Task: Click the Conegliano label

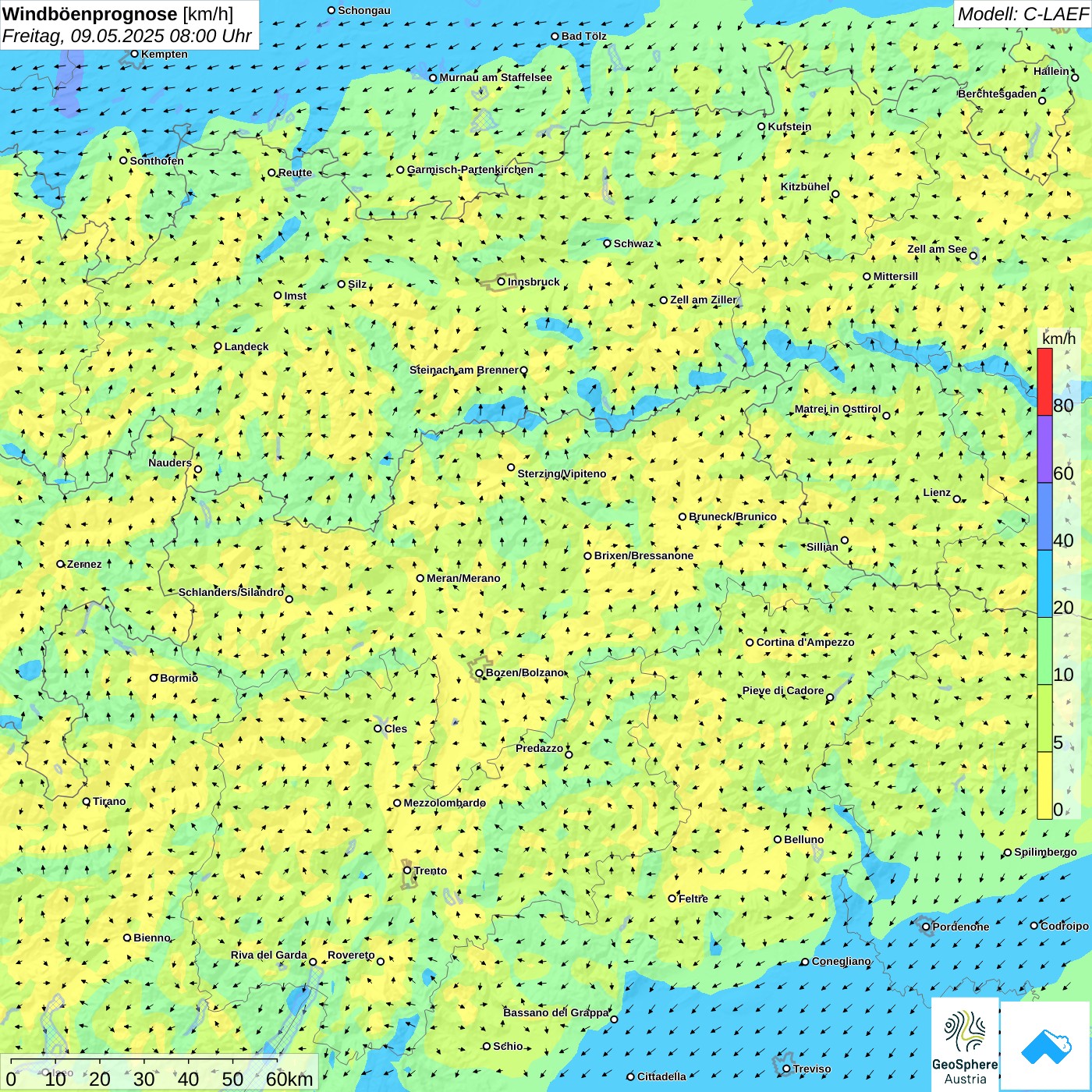Action: [841, 961]
